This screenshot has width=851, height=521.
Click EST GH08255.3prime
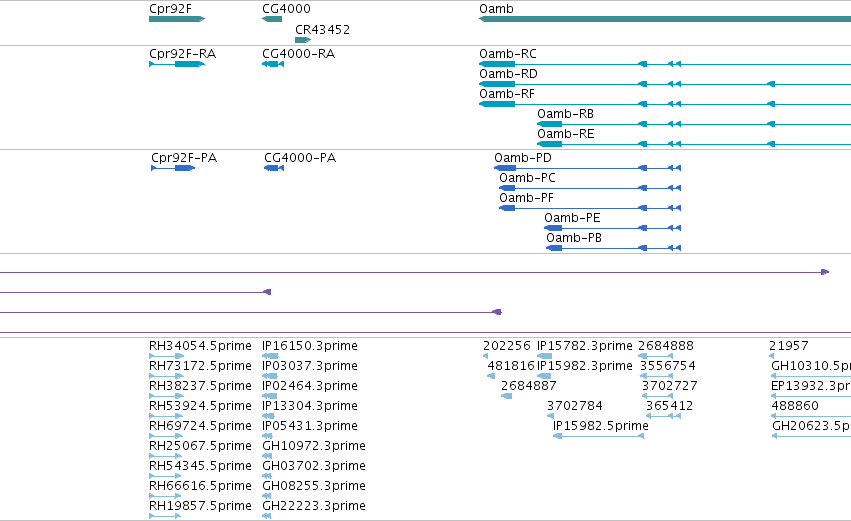click(x=314, y=486)
